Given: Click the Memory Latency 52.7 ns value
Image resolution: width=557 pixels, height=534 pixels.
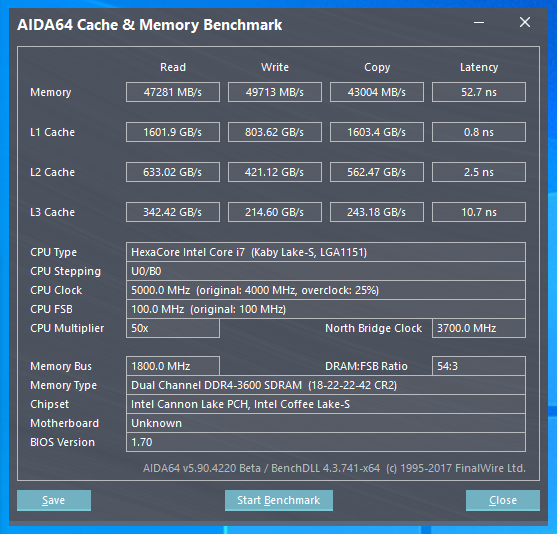Looking at the screenshot, I should click(x=478, y=92).
